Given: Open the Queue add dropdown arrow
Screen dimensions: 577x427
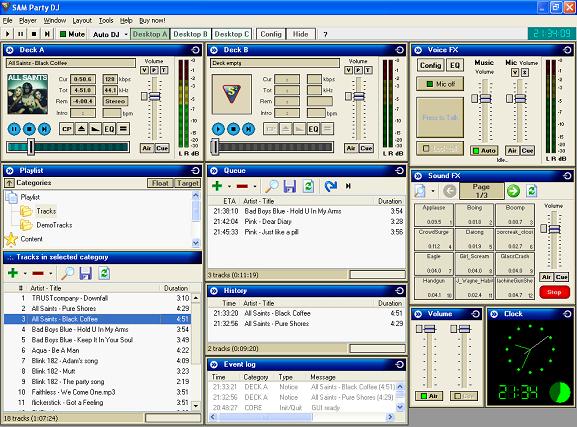Looking at the screenshot, I should pos(229,187).
